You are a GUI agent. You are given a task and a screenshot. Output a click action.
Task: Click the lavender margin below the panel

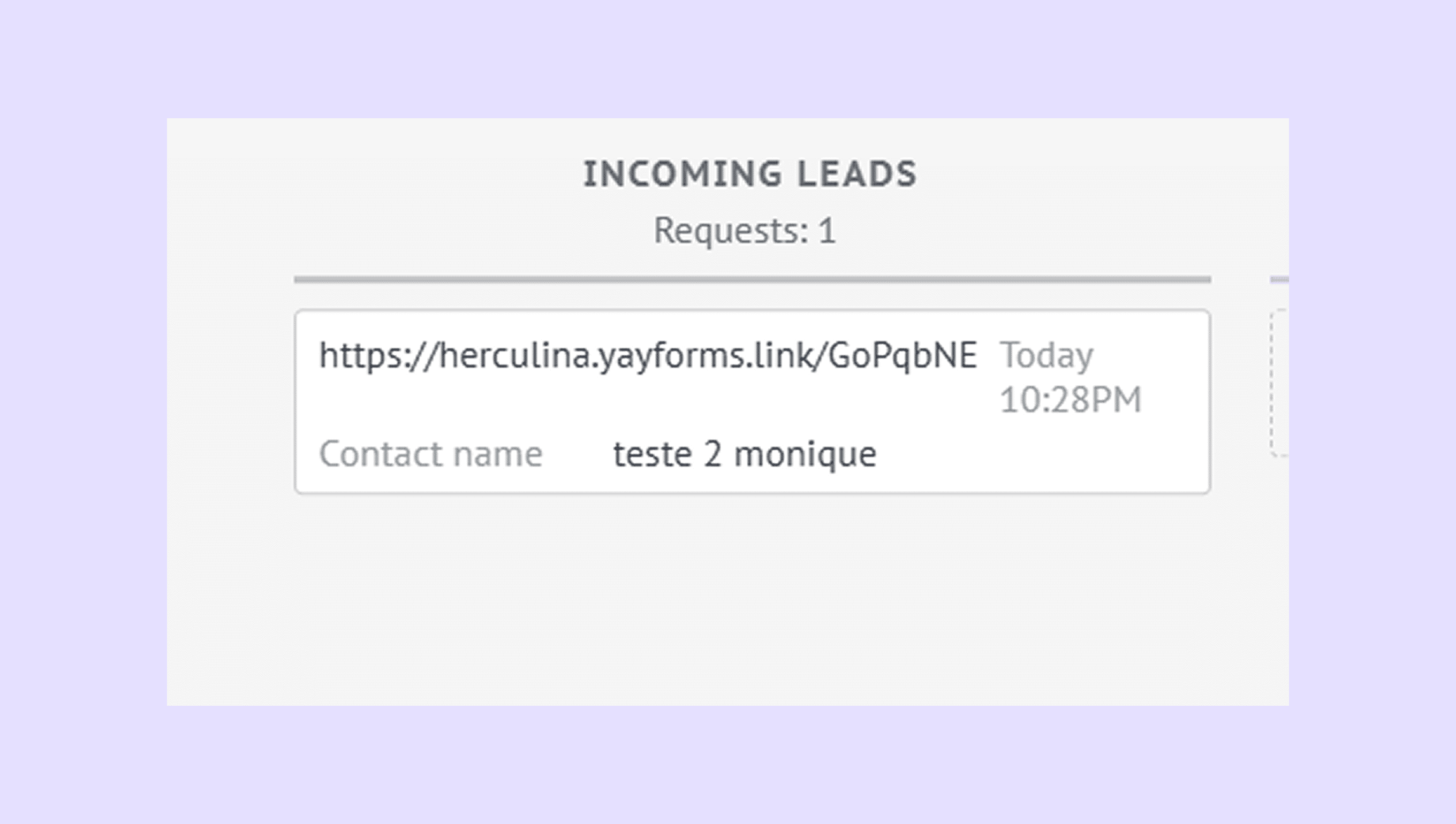pyautogui.click(x=728, y=765)
